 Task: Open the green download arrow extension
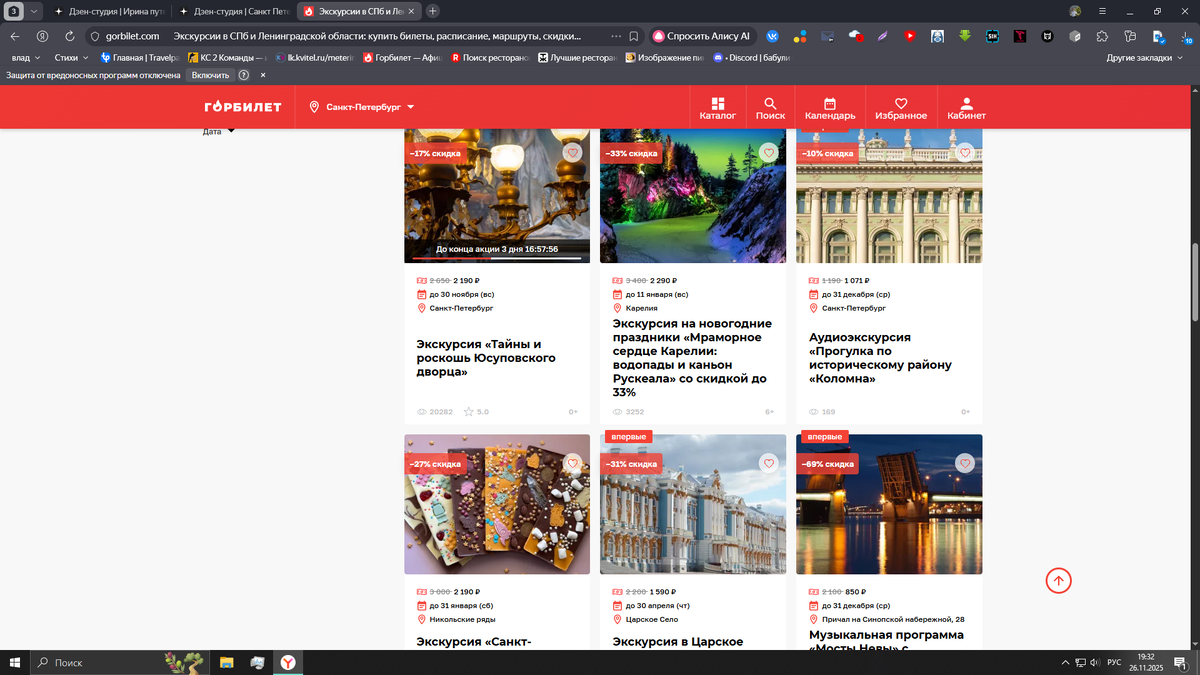[964, 35]
